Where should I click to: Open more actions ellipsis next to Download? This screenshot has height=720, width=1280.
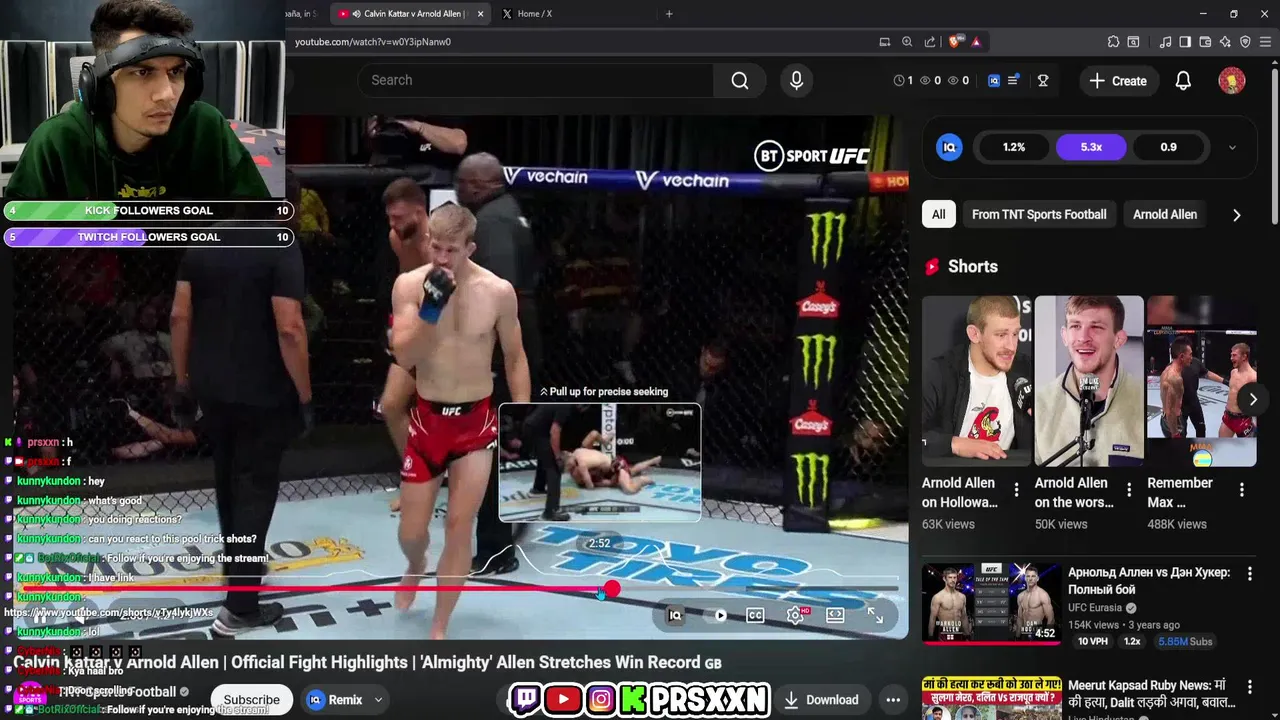coord(893,700)
